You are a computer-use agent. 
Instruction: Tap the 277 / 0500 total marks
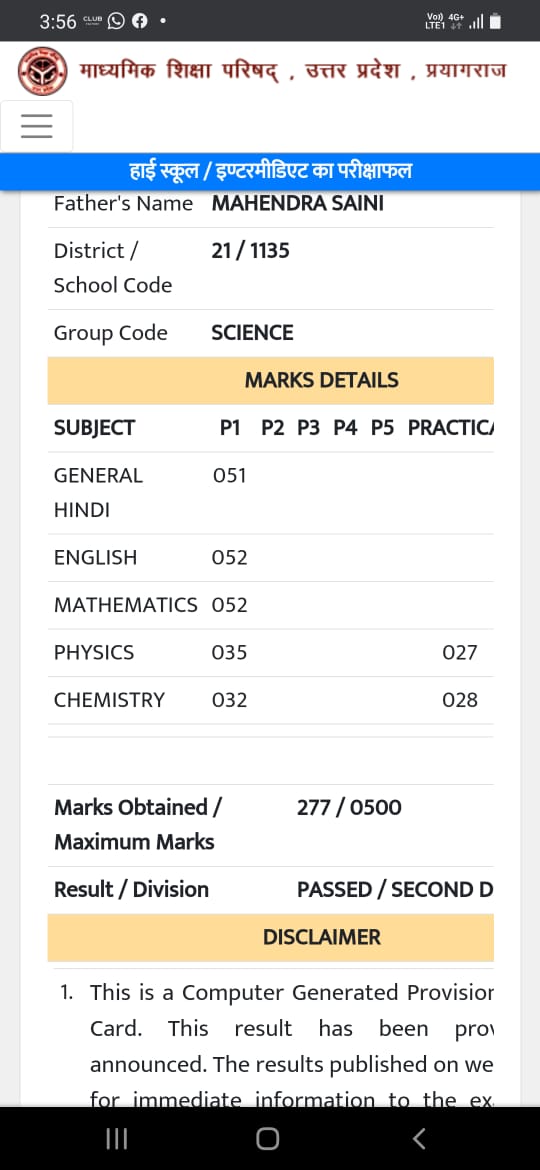tap(349, 807)
